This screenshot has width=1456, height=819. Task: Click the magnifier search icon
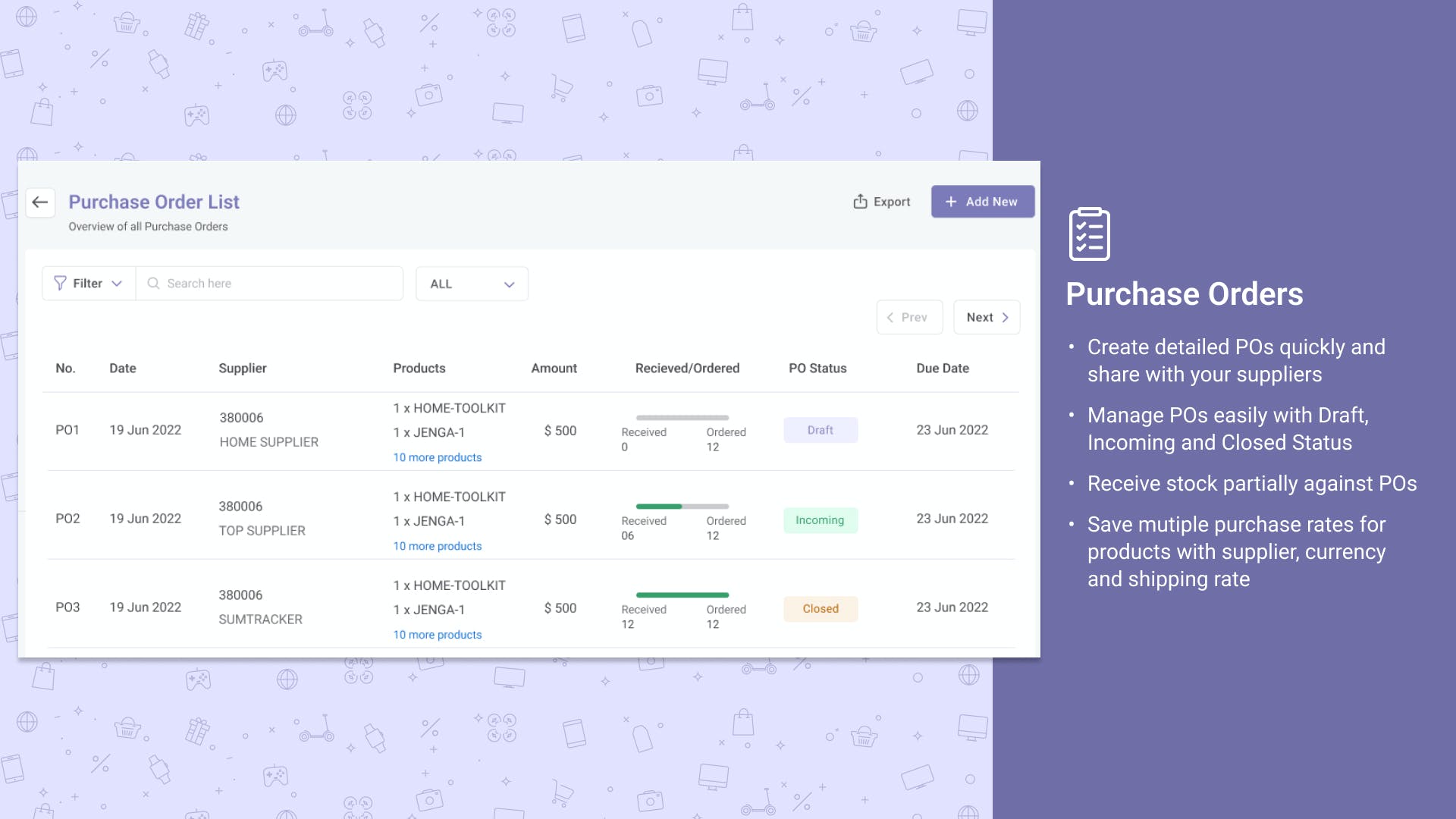click(153, 284)
